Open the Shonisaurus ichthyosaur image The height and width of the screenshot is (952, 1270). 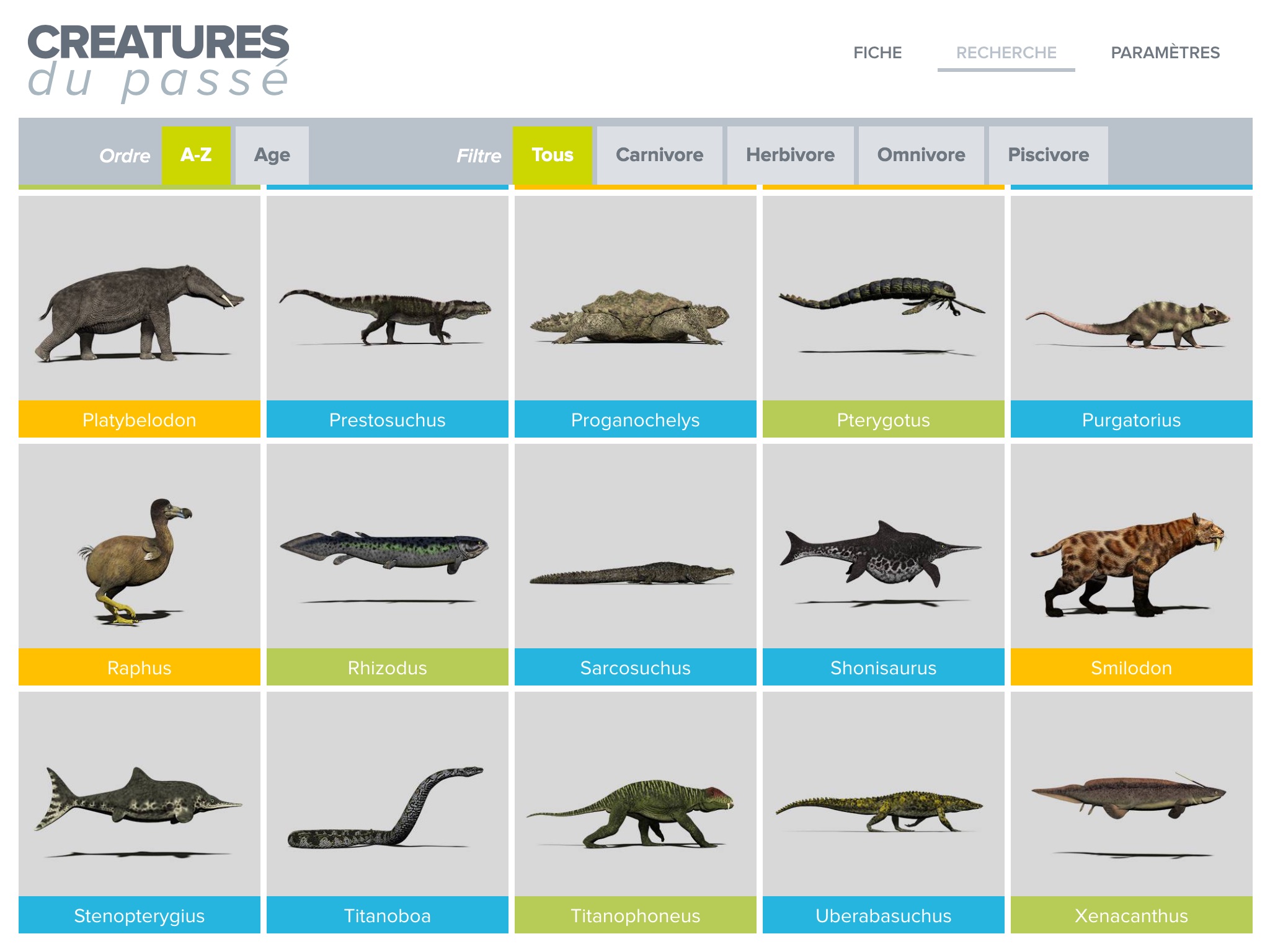884,546
